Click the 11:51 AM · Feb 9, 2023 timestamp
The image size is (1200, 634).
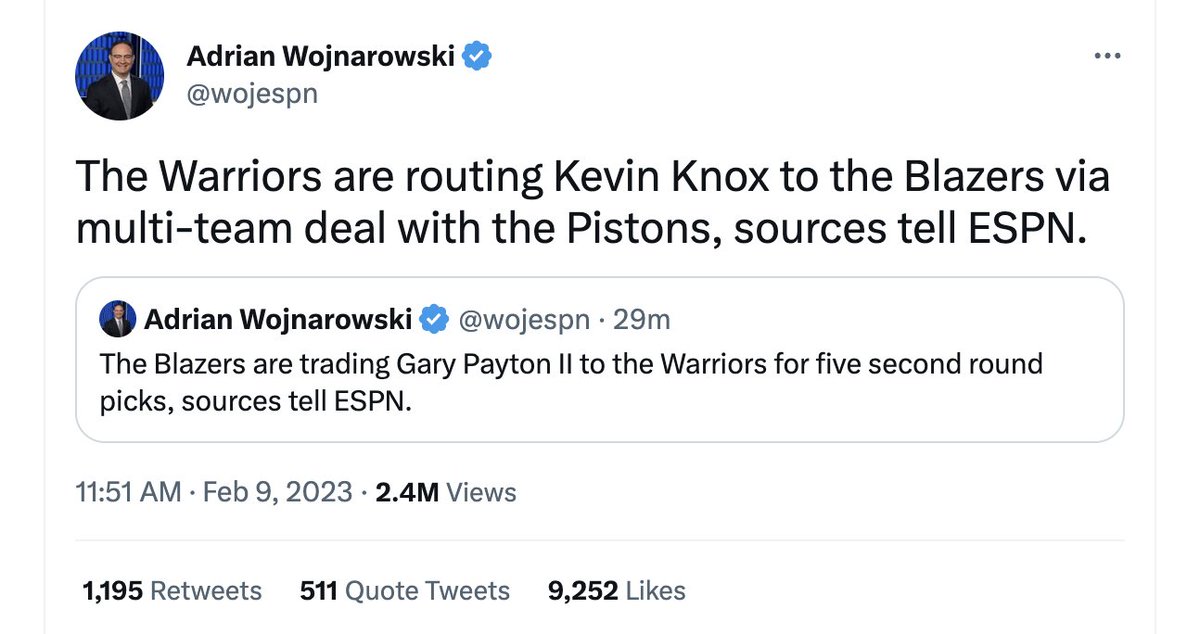tap(214, 492)
